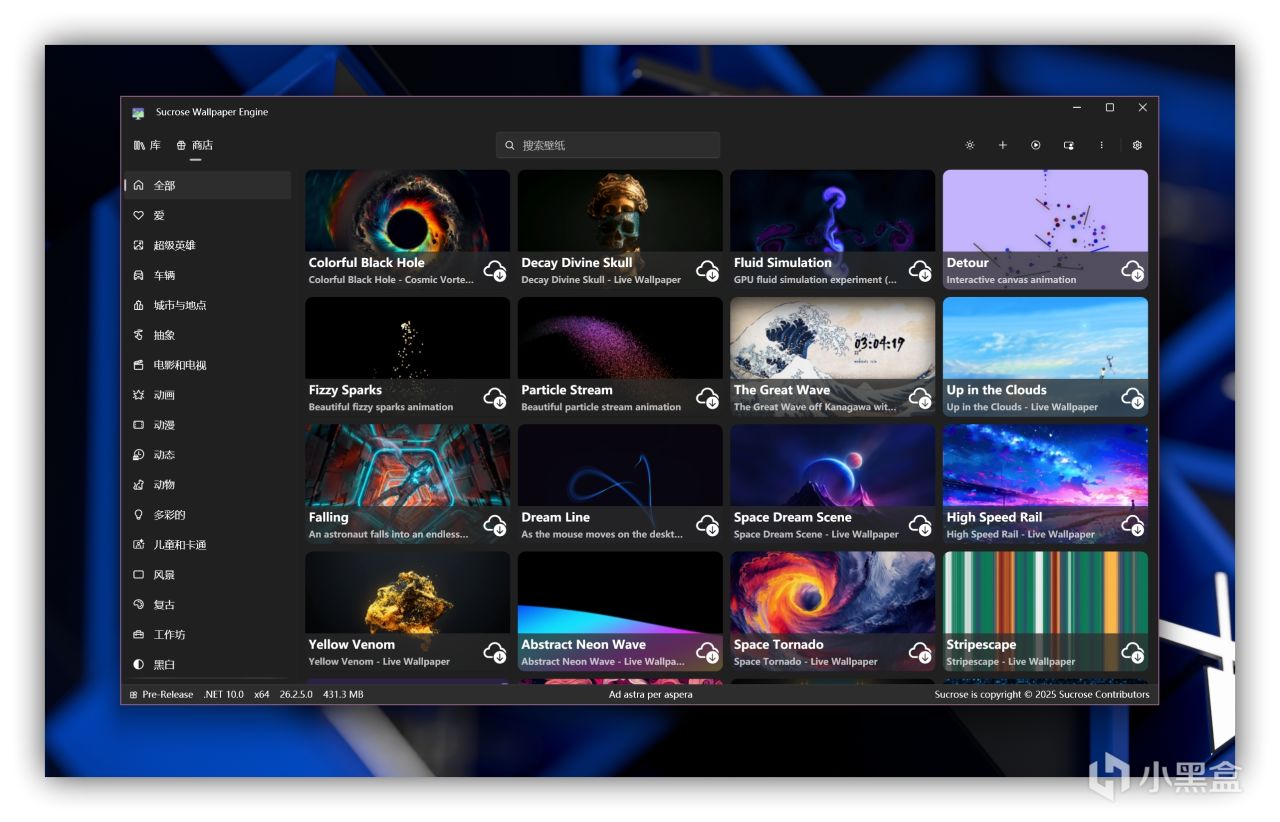
Task: Download Up in the Clouds wallpaper
Action: (1133, 398)
